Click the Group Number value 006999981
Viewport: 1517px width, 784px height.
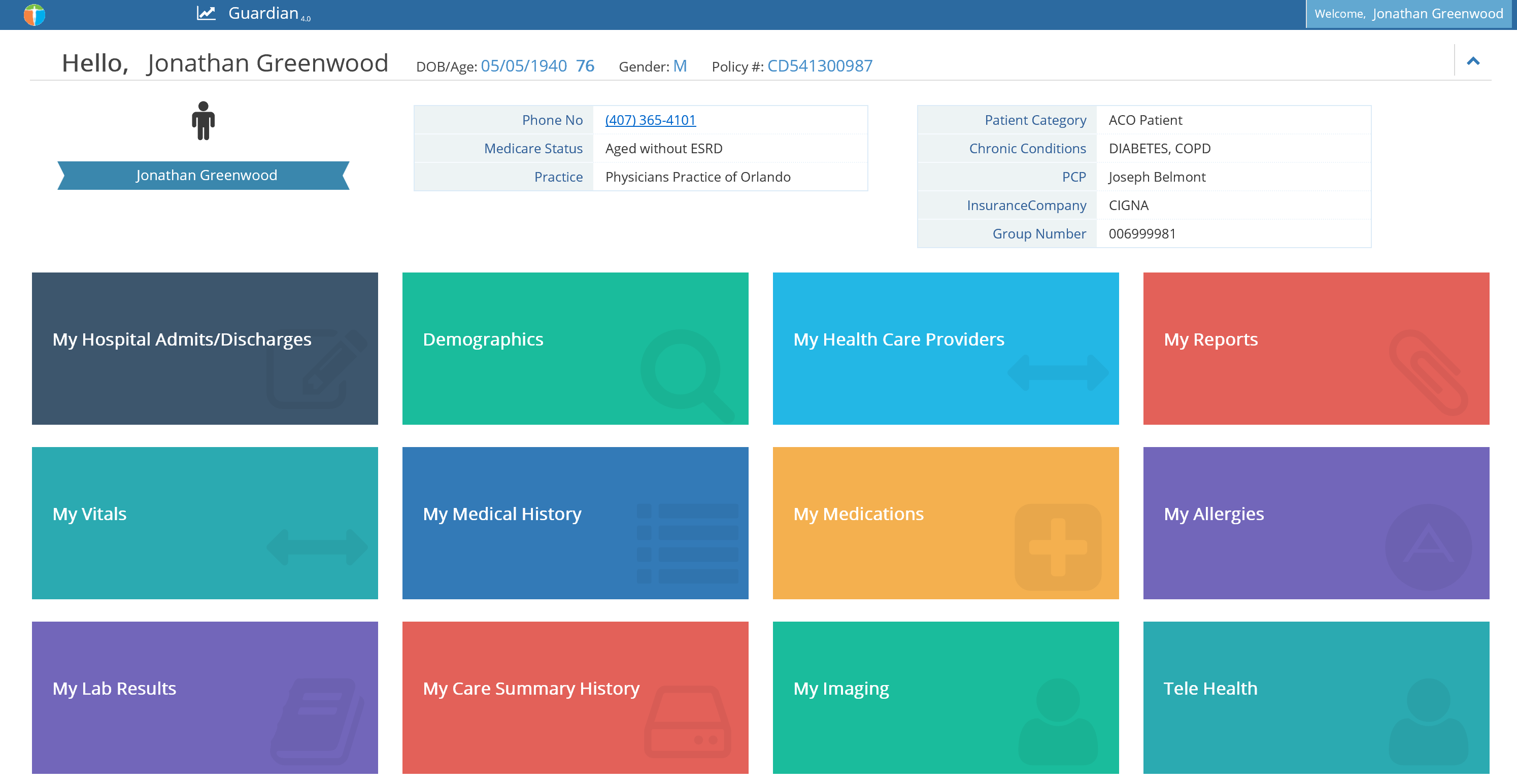(x=1142, y=233)
